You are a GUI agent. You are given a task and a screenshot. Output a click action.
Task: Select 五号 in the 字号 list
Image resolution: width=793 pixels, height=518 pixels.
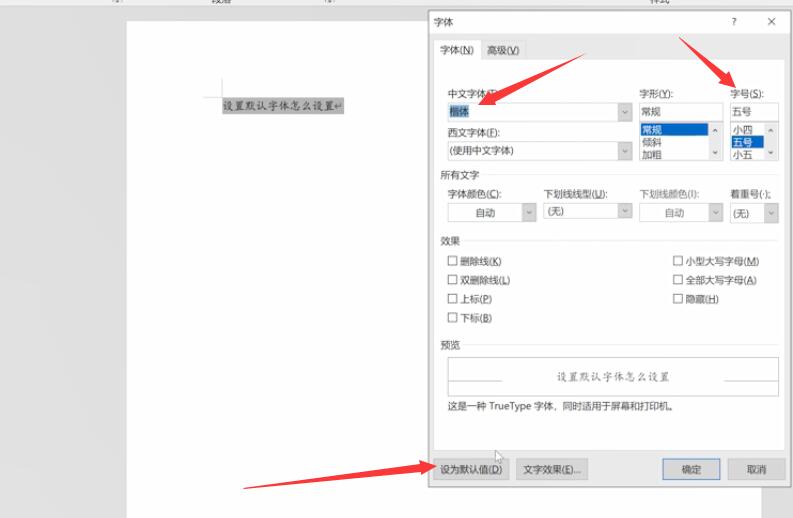[747, 142]
